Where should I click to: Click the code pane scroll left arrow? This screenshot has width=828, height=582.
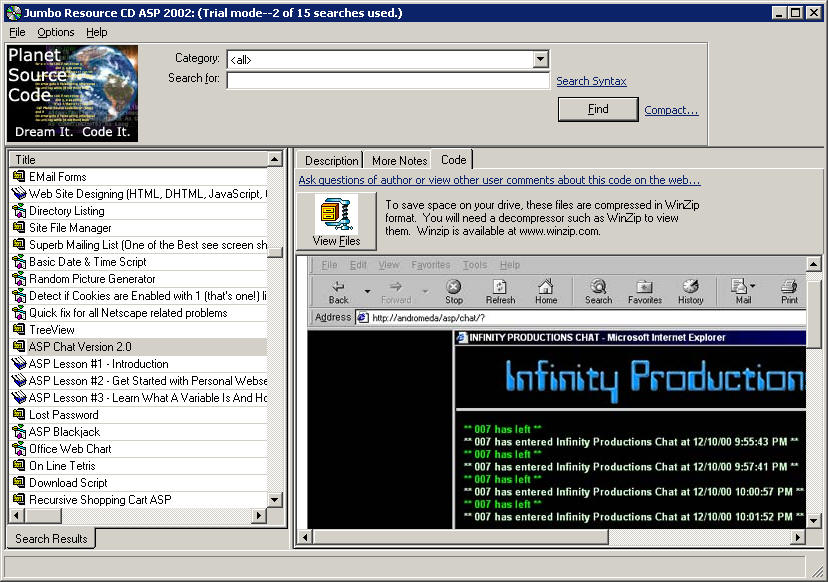click(305, 537)
